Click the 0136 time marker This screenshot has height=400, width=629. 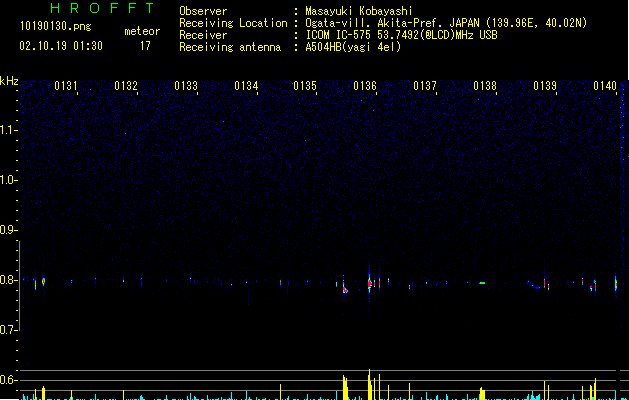coord(365,86)
